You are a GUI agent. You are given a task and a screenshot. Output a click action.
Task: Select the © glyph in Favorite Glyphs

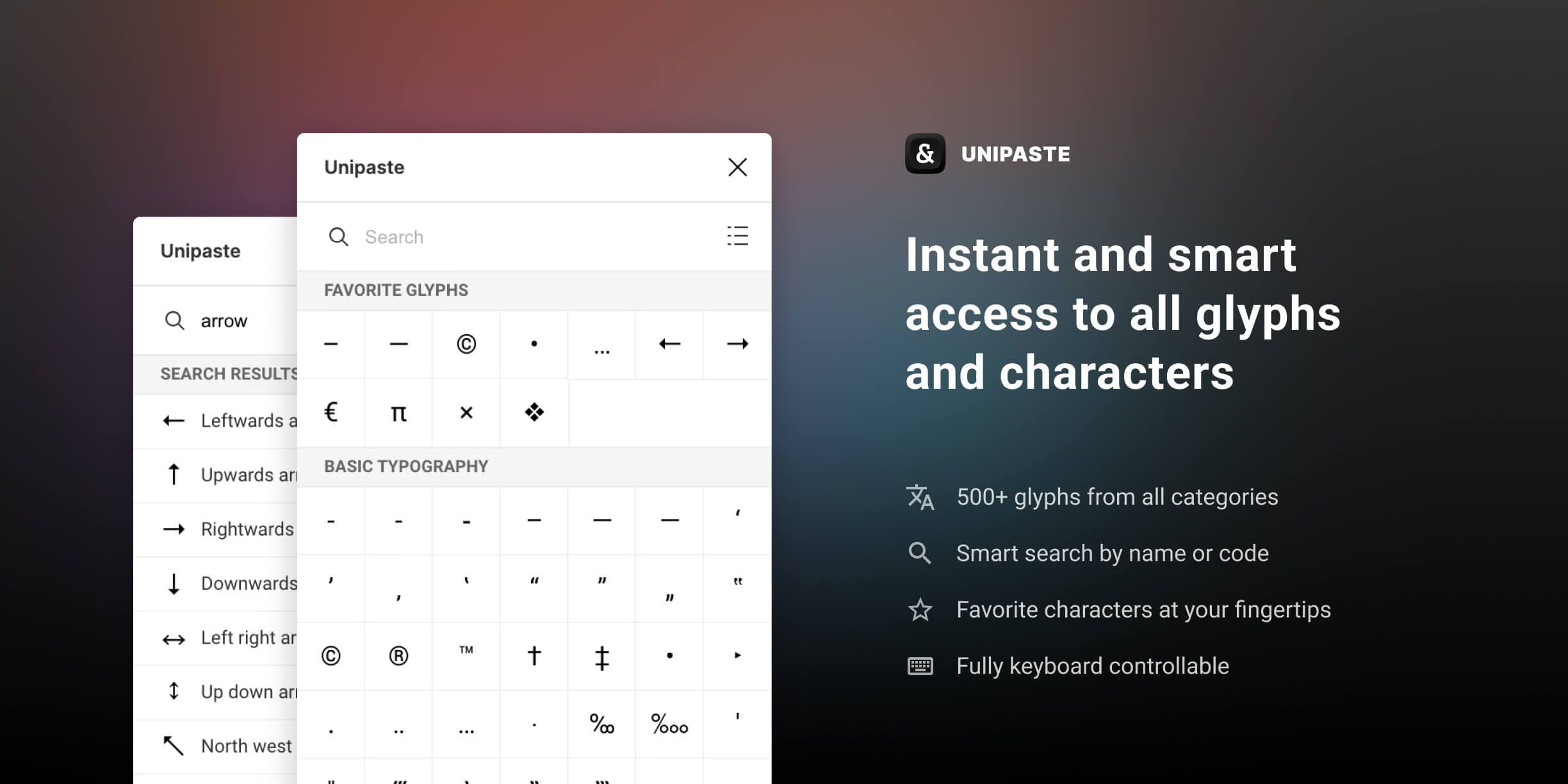coord(466,344)
